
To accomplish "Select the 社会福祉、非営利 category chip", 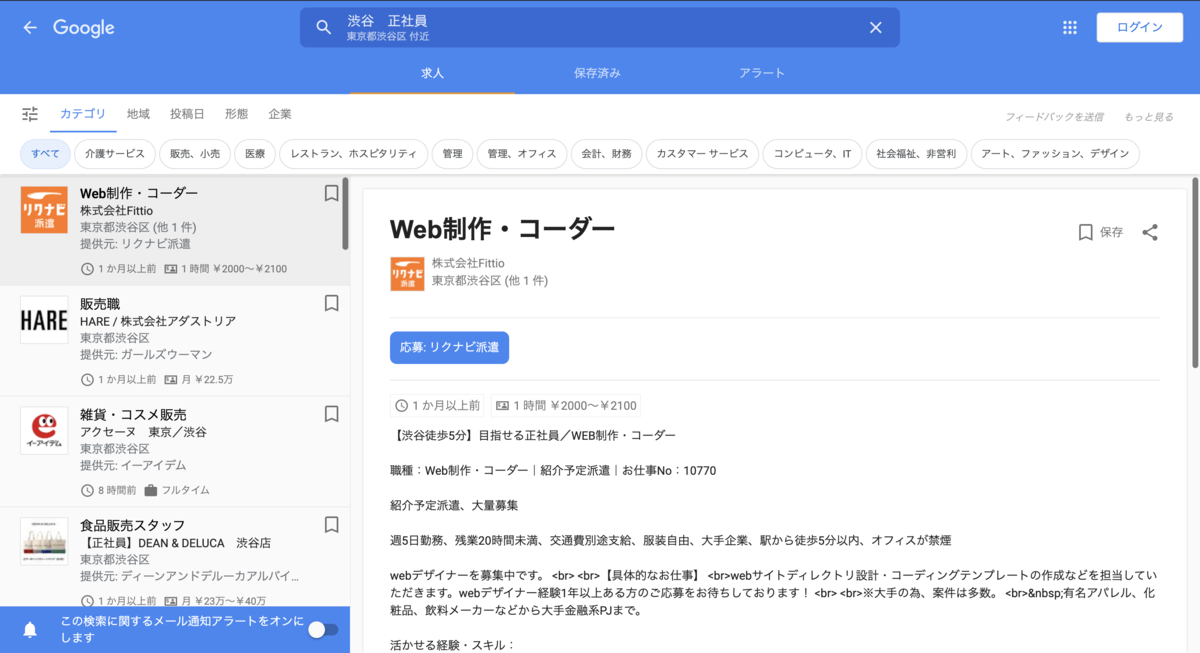I will (916, 154).
